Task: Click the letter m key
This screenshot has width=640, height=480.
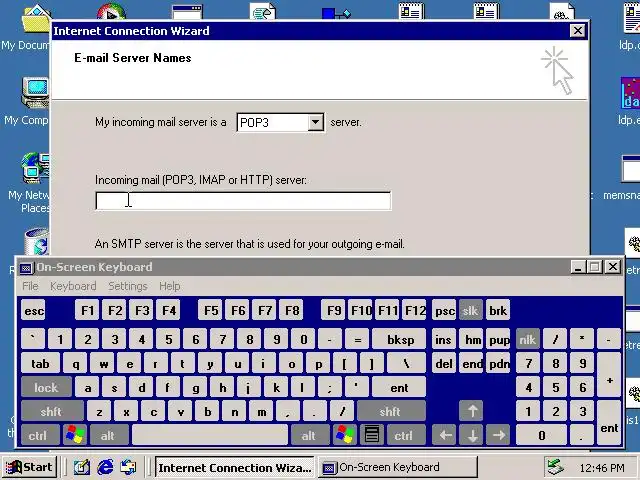Action: click(261, 411)
